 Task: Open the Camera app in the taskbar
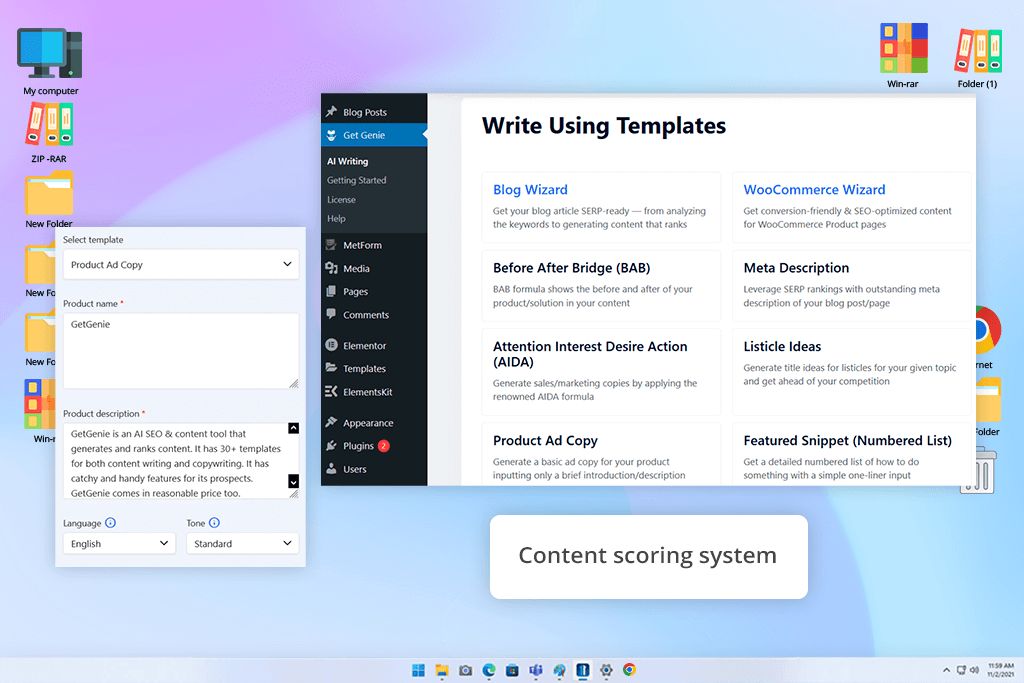(x=466, y=670)
